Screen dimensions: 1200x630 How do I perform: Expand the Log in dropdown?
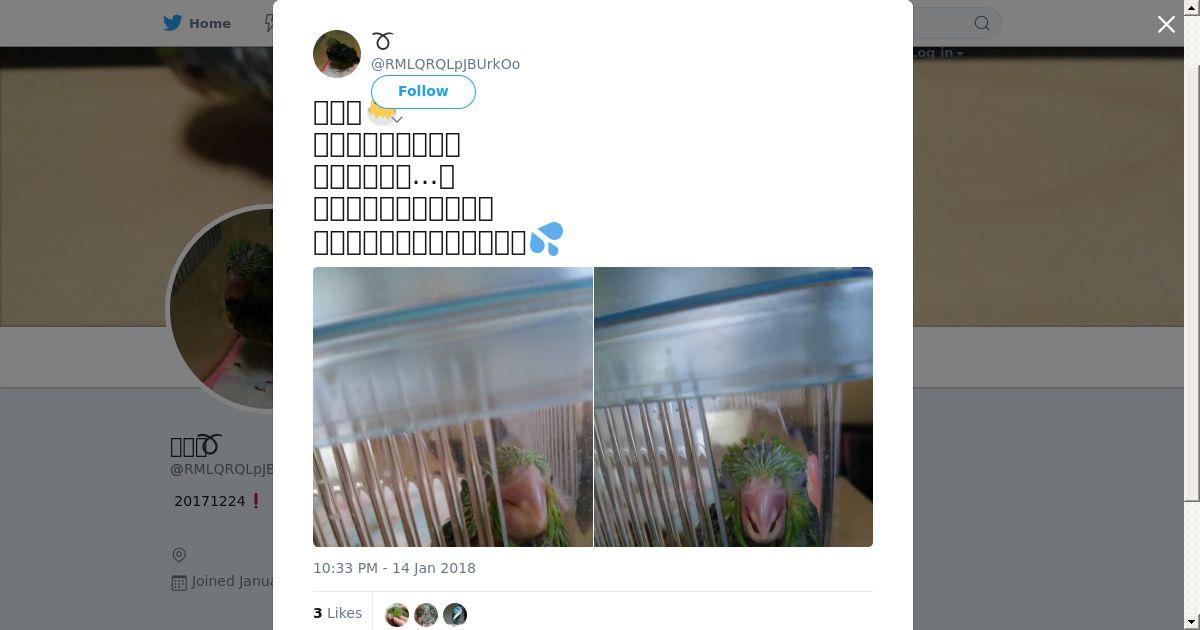pos(938,53)
